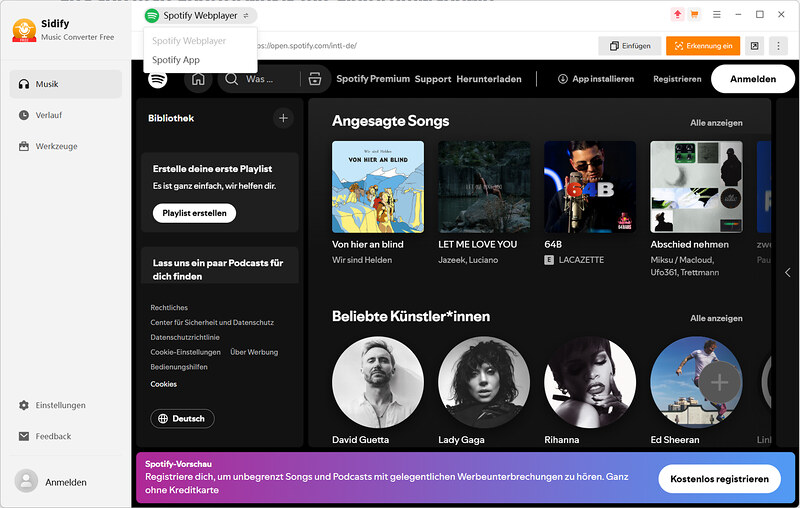Click the Sidify app logo
This screenshot has width=800, height=508.
point(24,30)
